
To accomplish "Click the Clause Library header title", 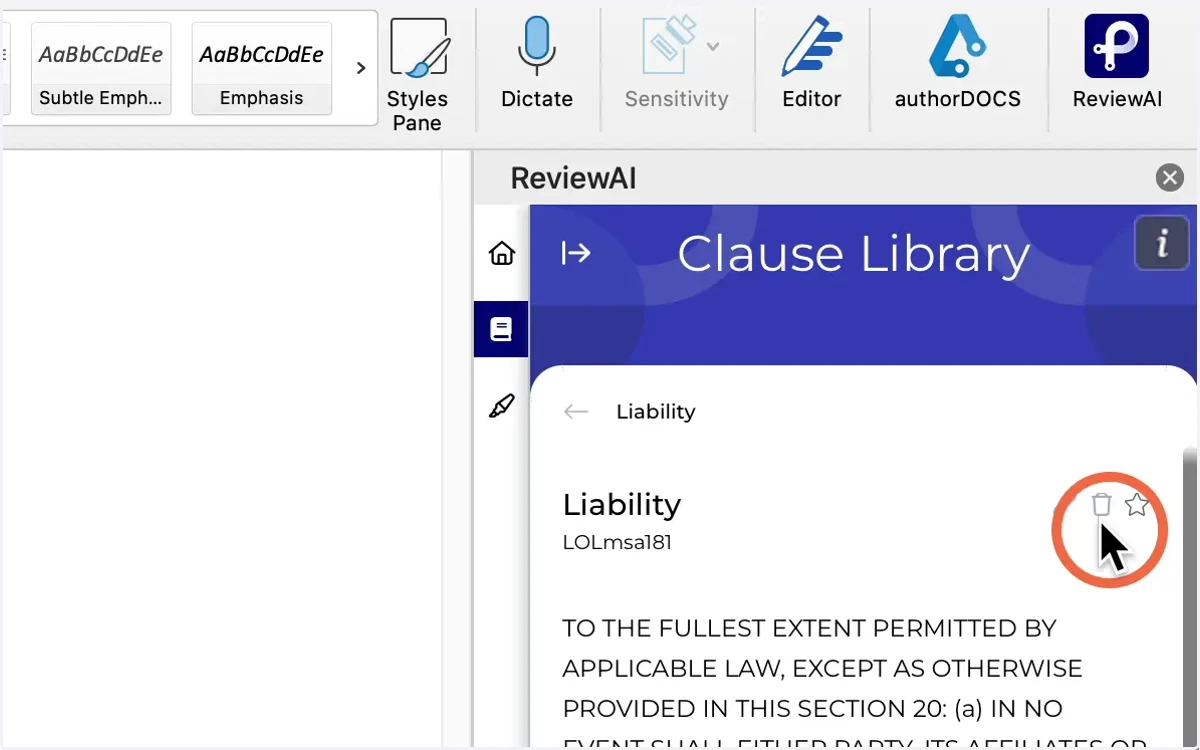I will click(853, 254).
